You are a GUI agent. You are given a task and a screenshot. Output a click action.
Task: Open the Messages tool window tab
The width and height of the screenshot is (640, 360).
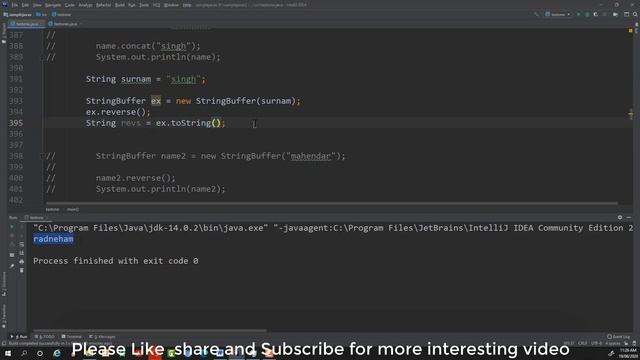click(x=102, y=337)
